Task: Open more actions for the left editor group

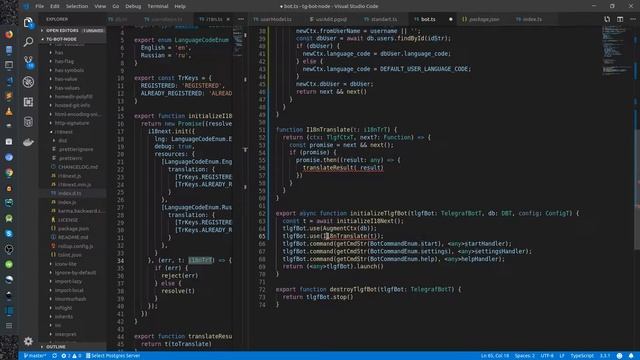Action: point(241,19)
